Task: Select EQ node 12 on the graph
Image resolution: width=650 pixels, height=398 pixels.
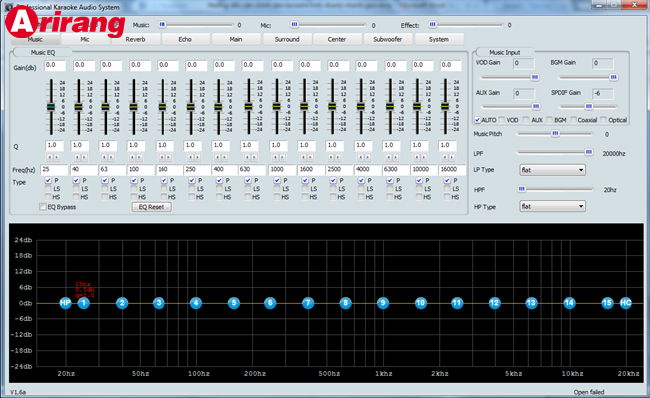Action: (x=494, y=303)
